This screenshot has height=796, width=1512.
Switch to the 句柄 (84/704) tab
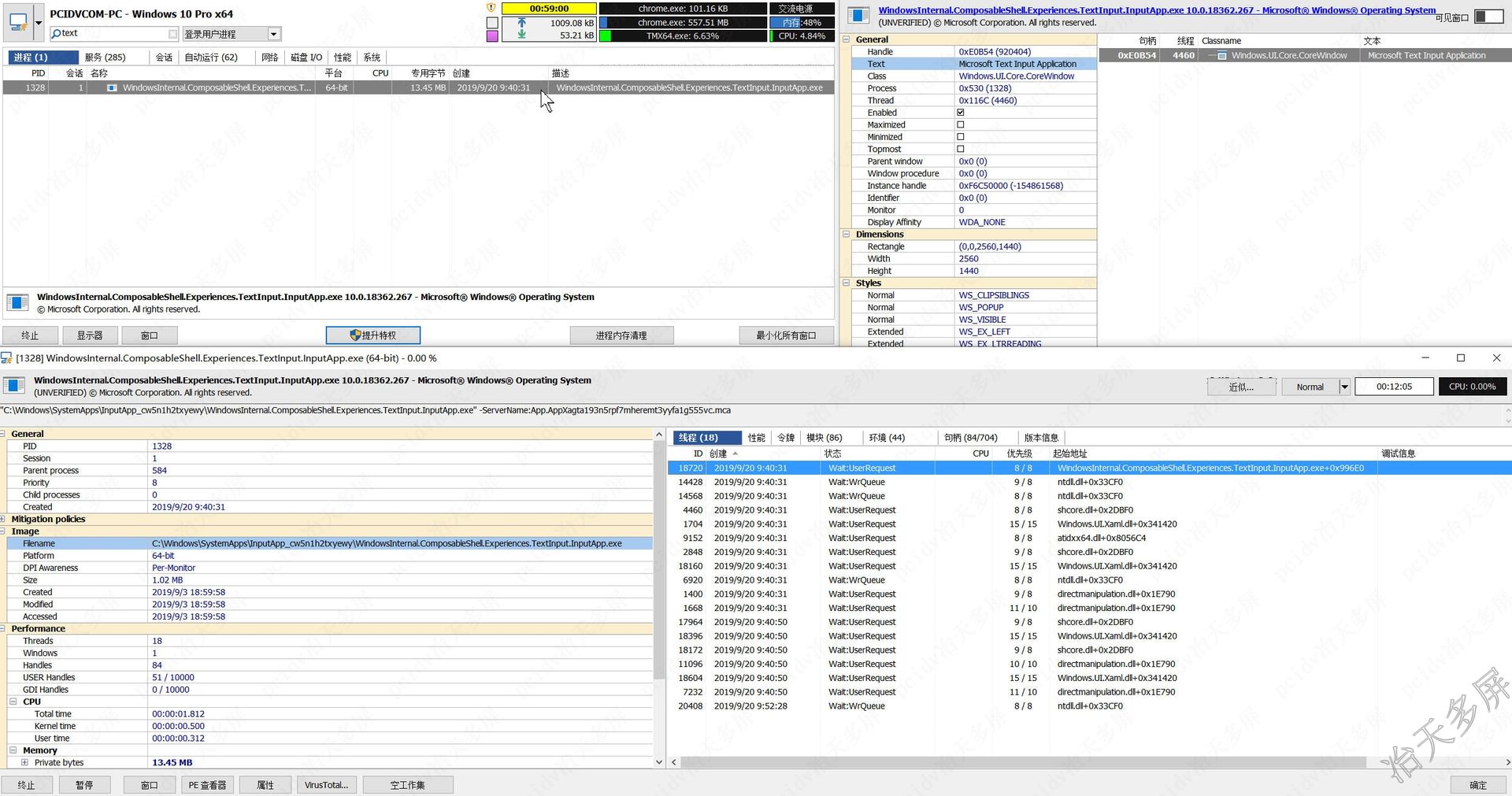point(970,438)
